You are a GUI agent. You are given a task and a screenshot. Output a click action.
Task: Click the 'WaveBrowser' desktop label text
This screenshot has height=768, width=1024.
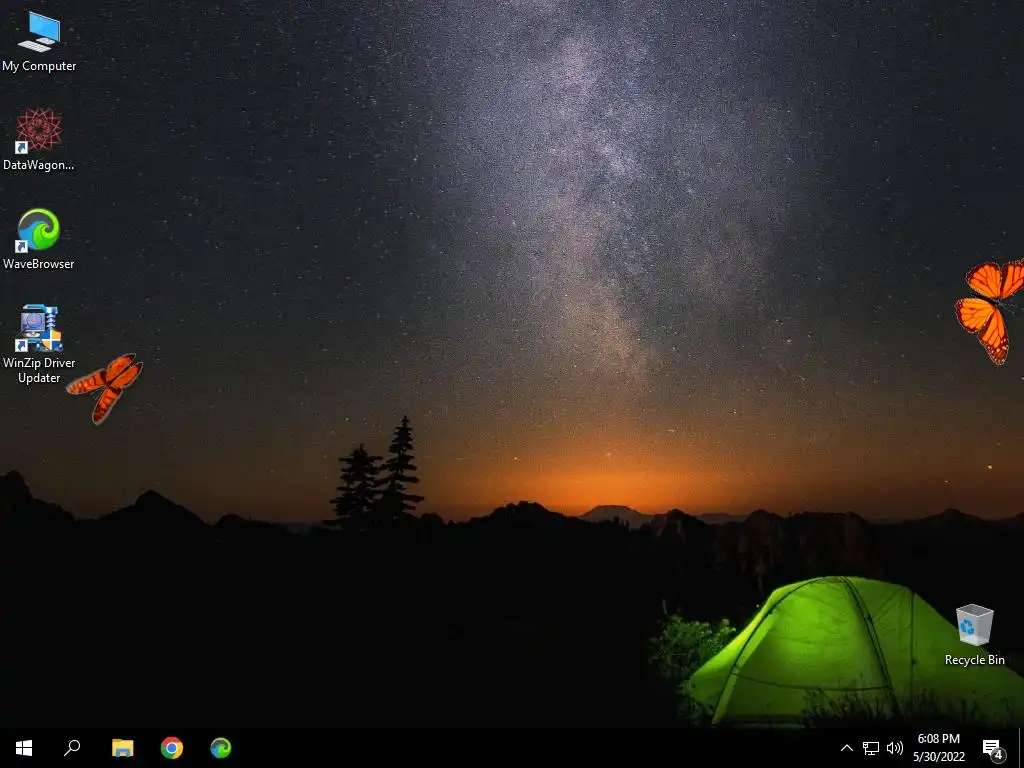tap(39, 264)
